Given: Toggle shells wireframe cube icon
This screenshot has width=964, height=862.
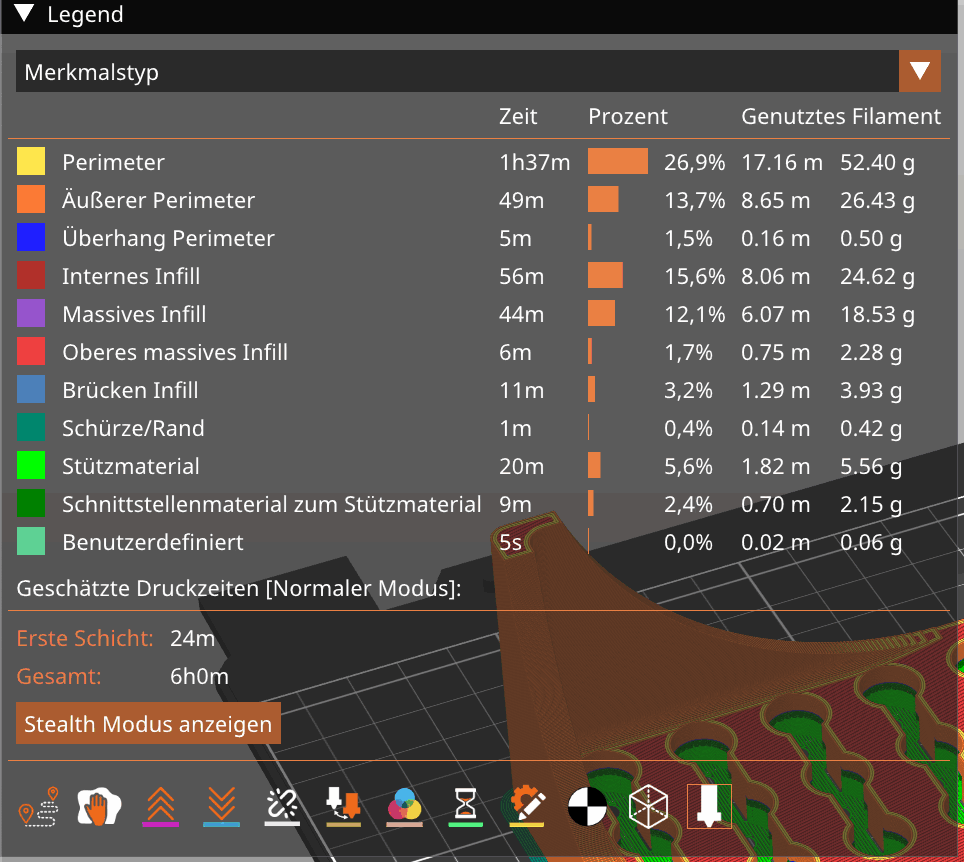Looking at the screenshot, I should point(648,806).
